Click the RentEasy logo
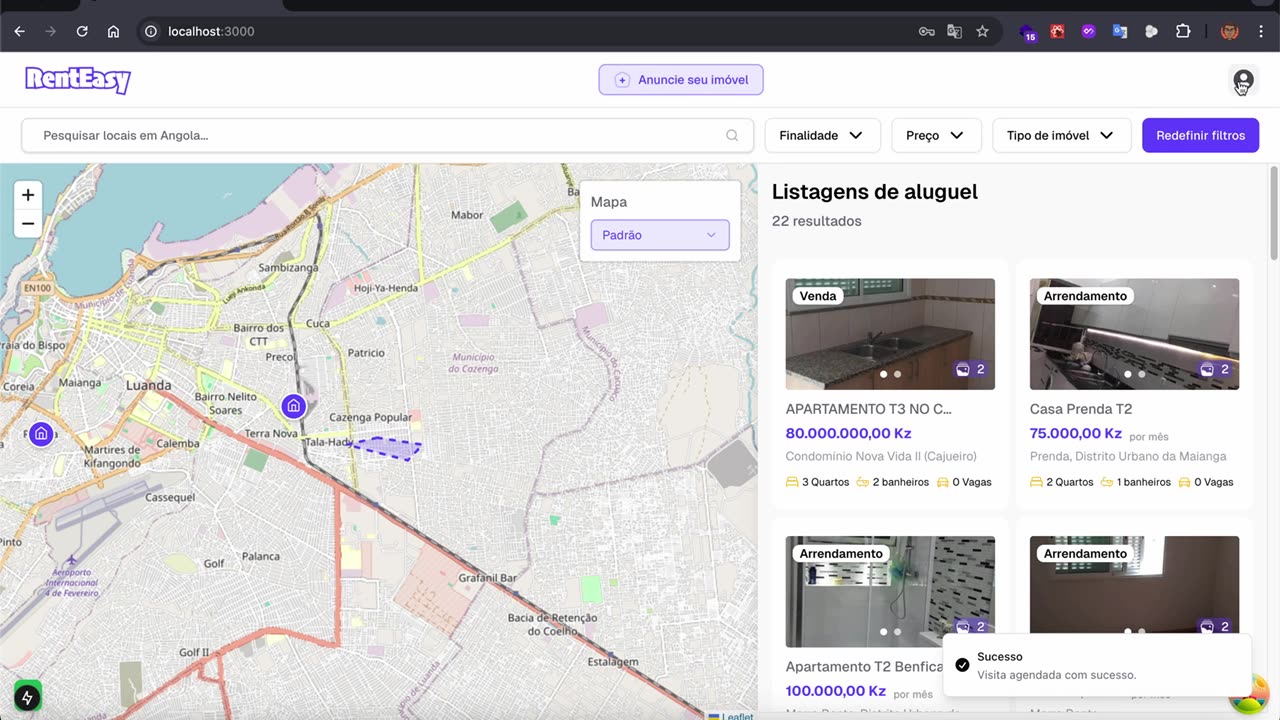Screen dimensions: 1280x720 (x=78, y=79)
